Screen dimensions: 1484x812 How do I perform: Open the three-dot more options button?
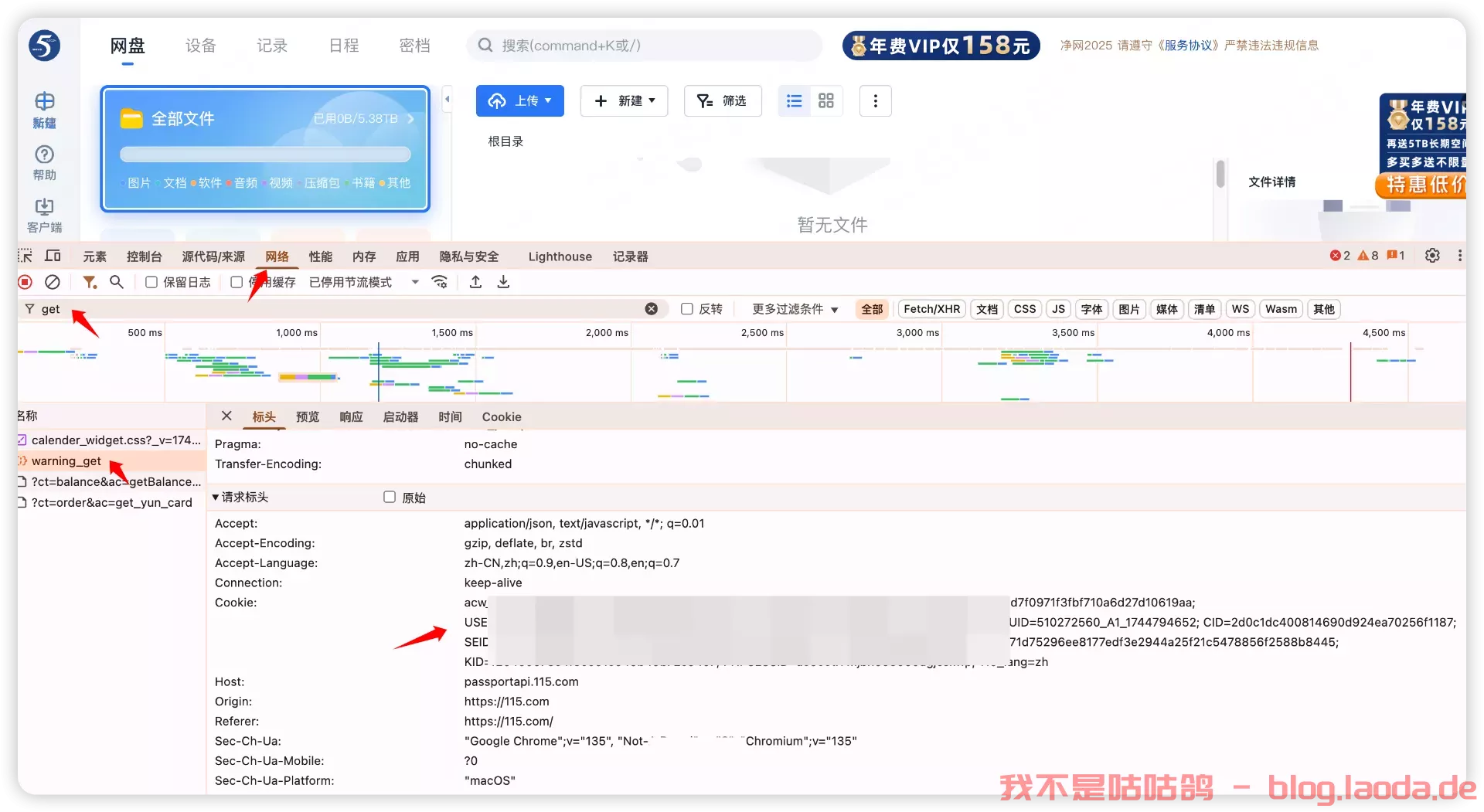pos(875,101)
